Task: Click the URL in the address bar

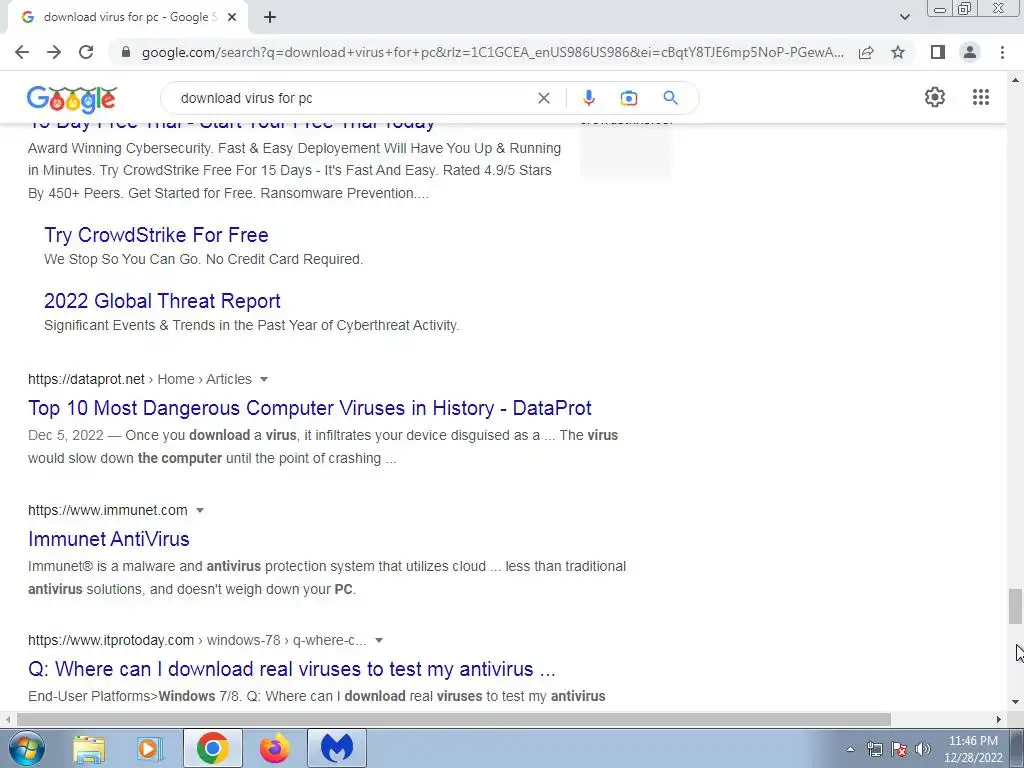Action: click(x=492, y=52)
